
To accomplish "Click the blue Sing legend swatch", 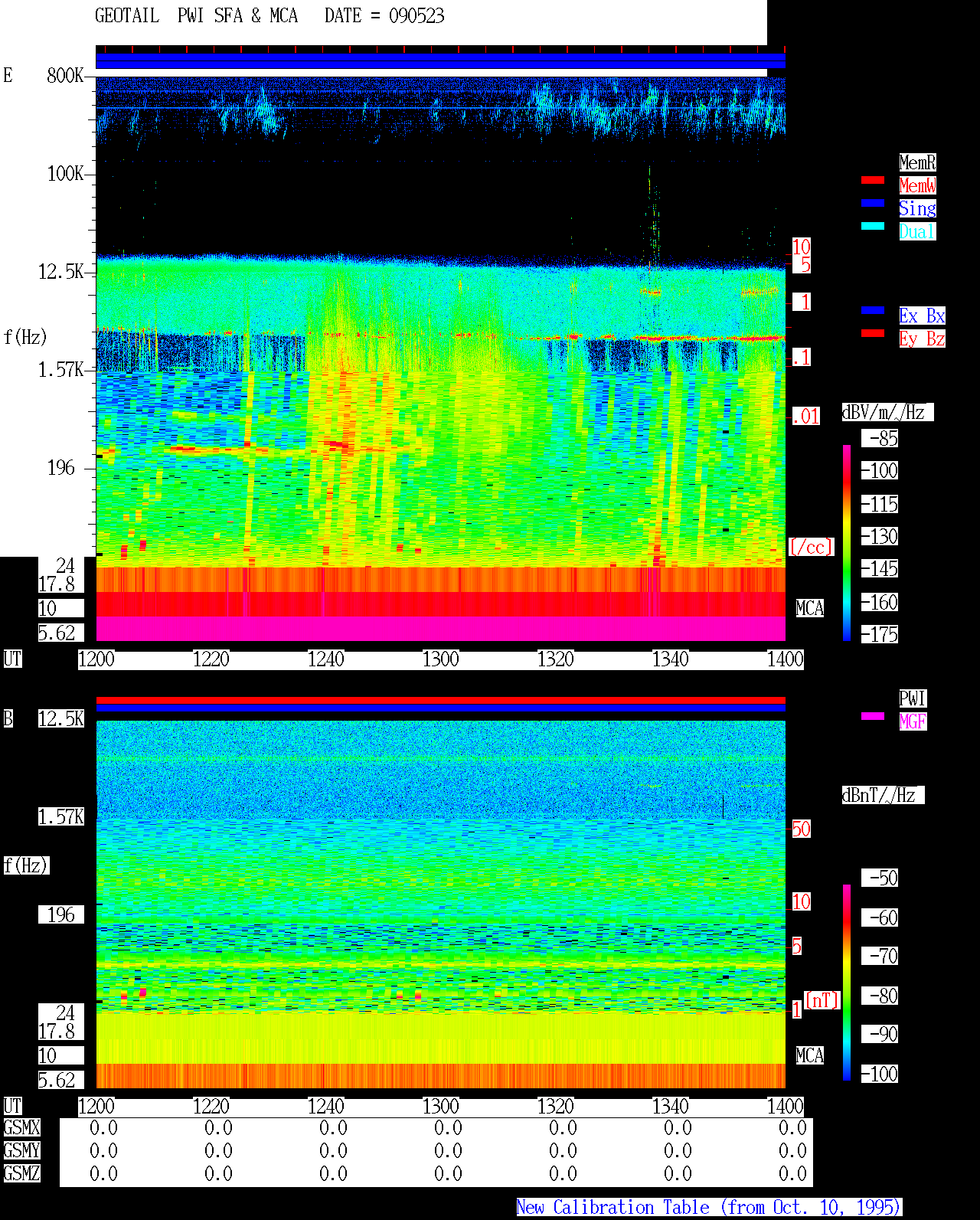I will pos(873,203).
